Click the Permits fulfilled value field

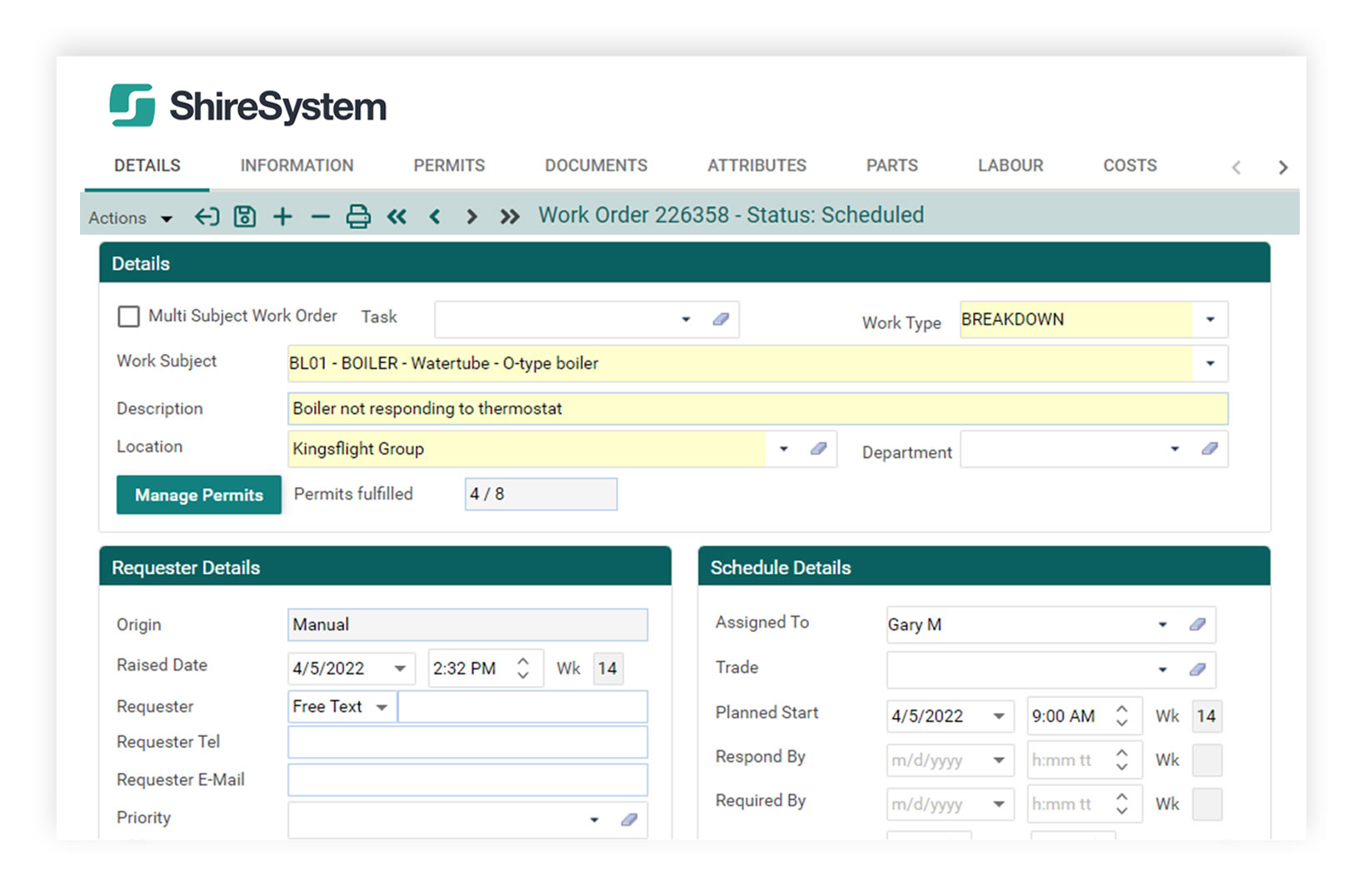pyautogui.click(x=541, y=494)
